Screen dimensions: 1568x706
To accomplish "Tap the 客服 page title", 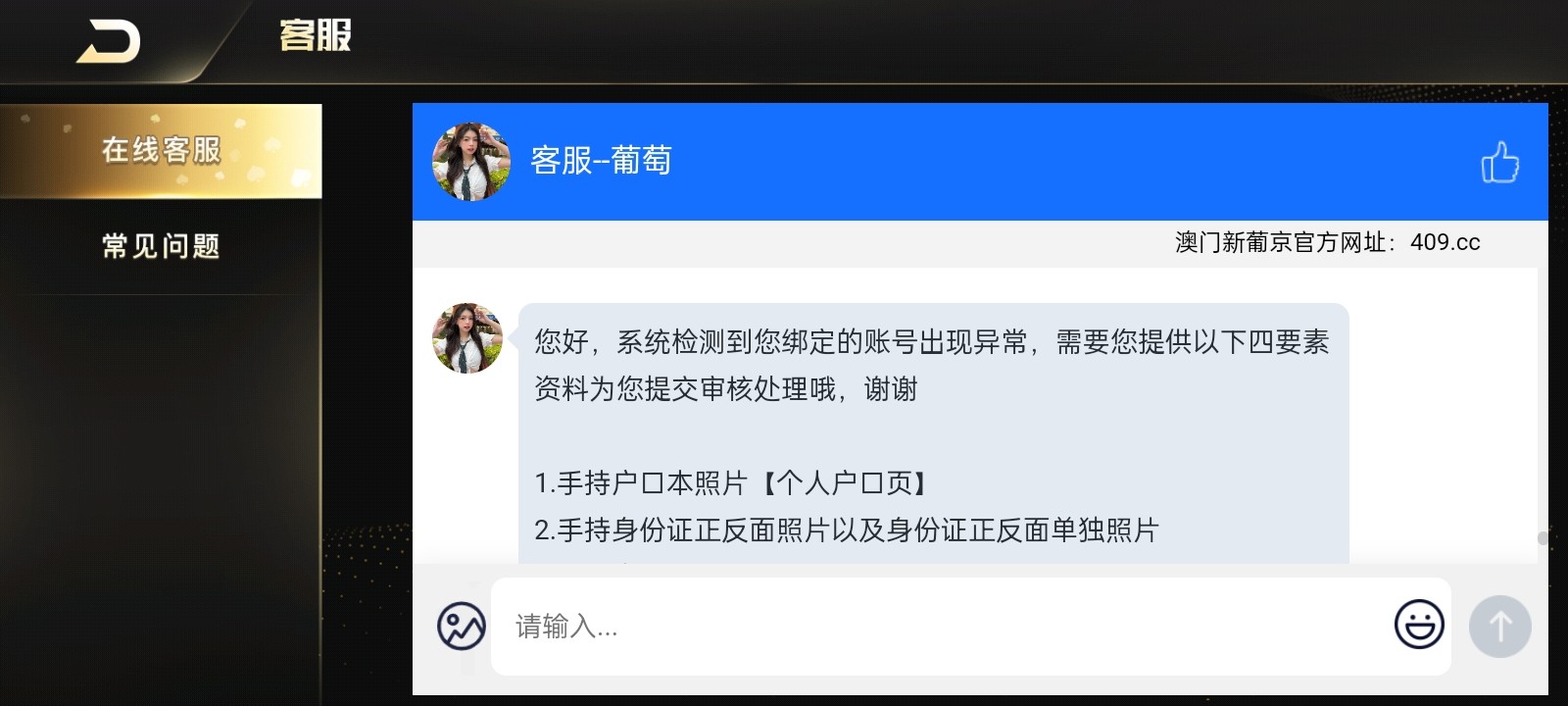I will [x=316, y=35].
